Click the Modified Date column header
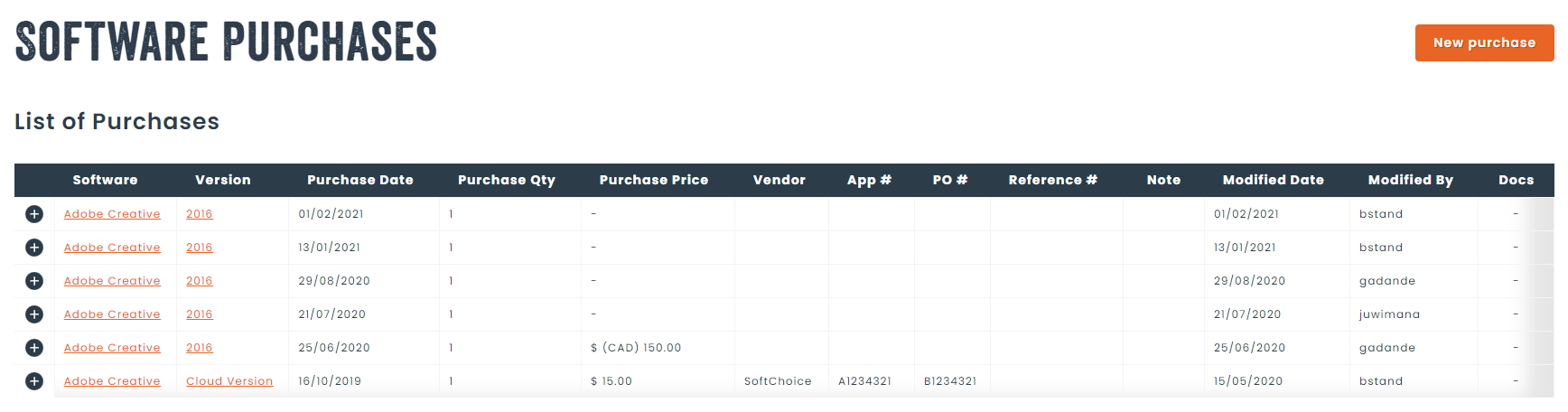Image resolution: width=1568 pixels, height=412 pixels. pos(1274,180)
